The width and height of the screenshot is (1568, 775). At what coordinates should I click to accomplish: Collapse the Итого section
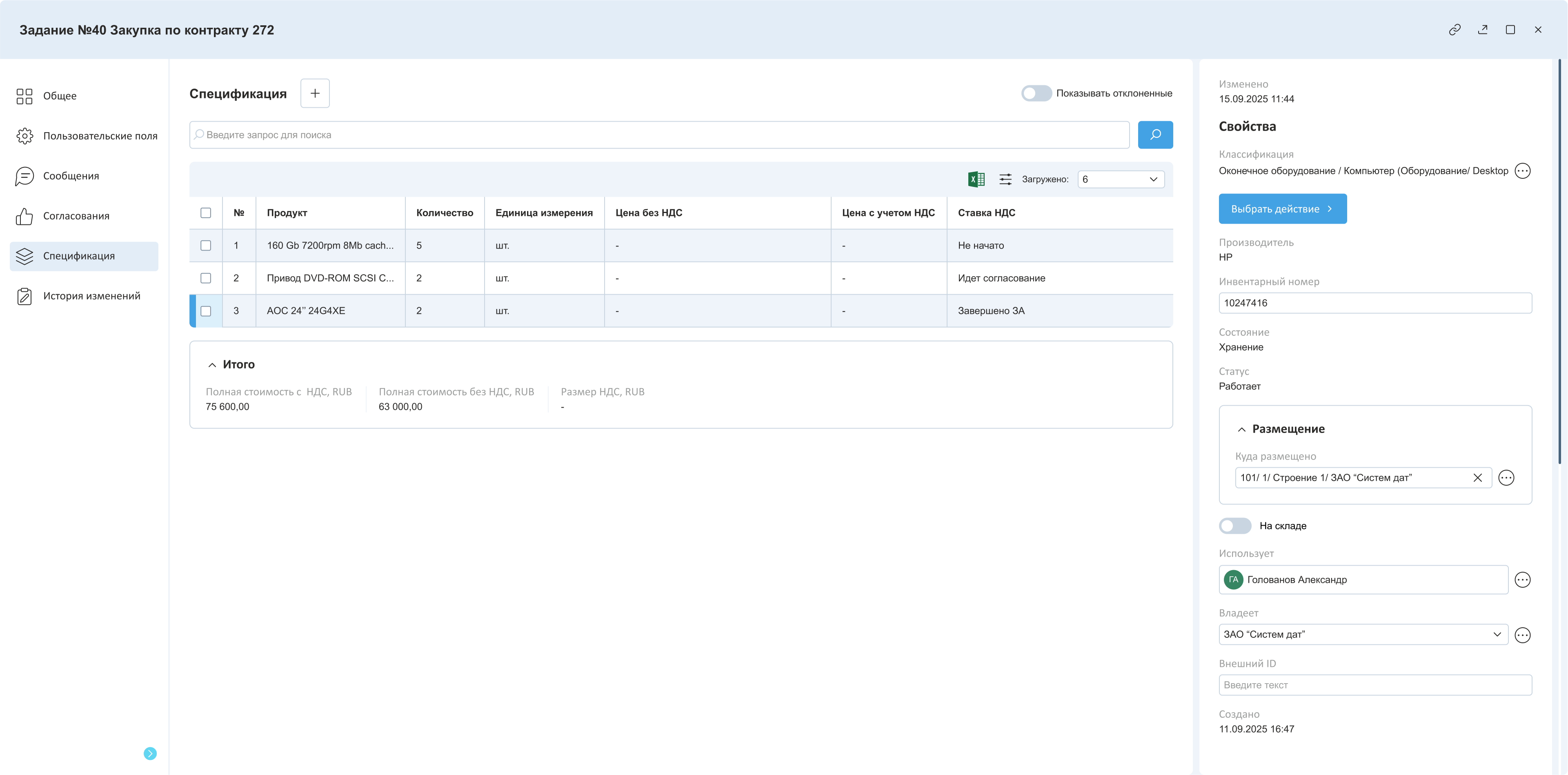pyautogui.click(x=212, y=365)
